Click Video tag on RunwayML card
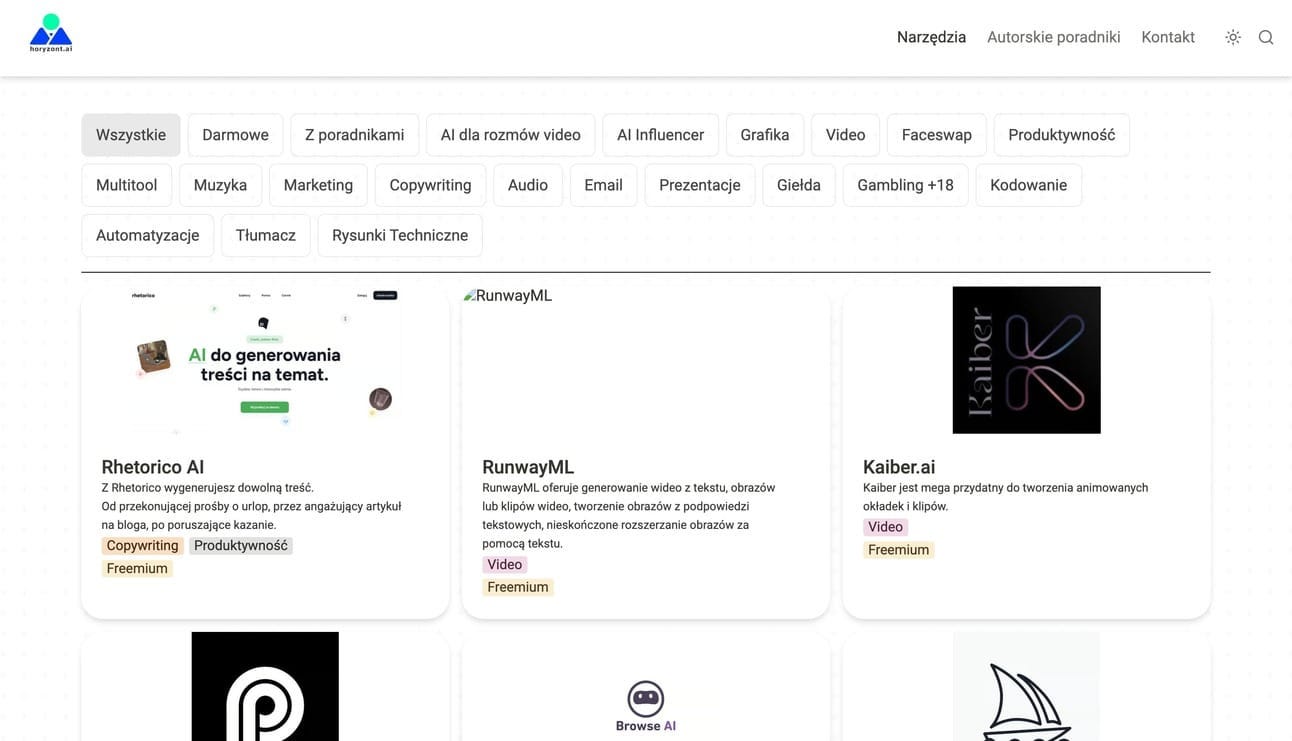 click(505, 564)
